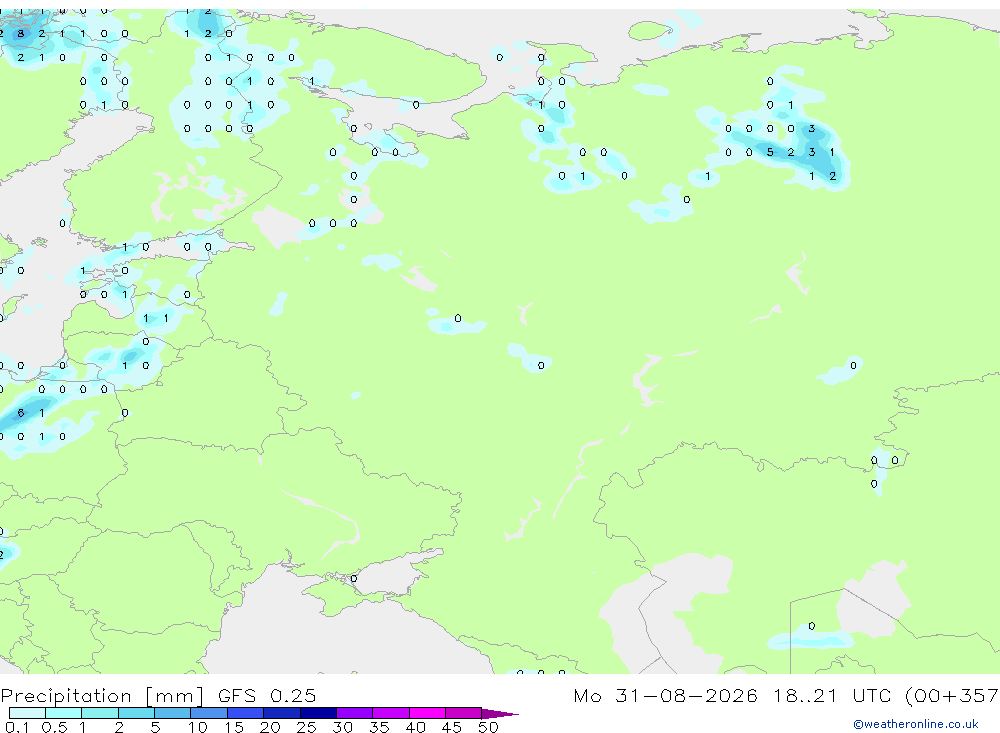Click the precipitation value "6" on the map
Screen dimensions: 1000x733
click(x=20, y=413)
